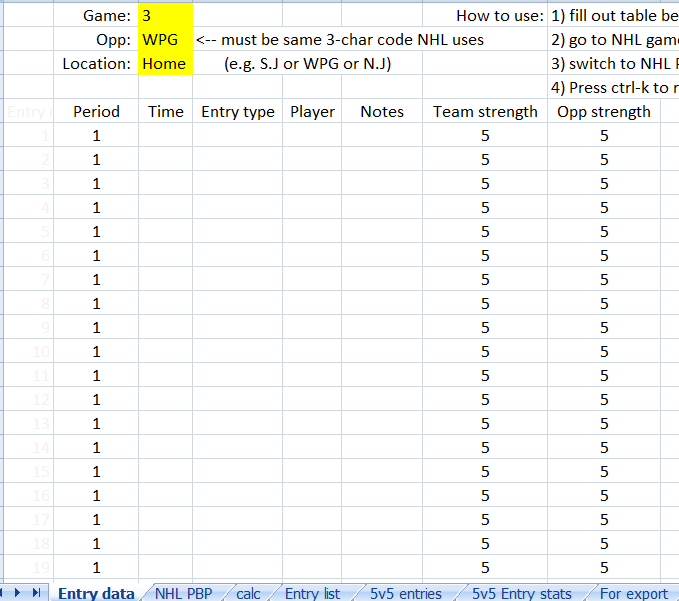Switch to the For export tab
The image size is (679, 601).
(x=633, y=593)
